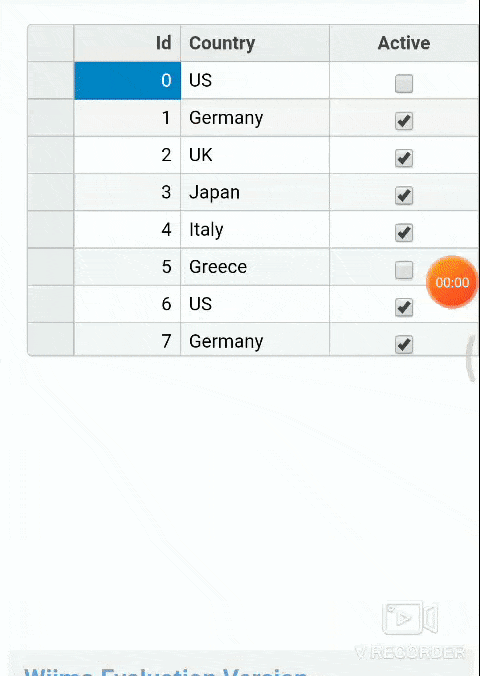Image resolution: width=480 pixels, height=676 pixels.
Task: Uncheck Active checkbox for UK row
Action: coord(404,158)
